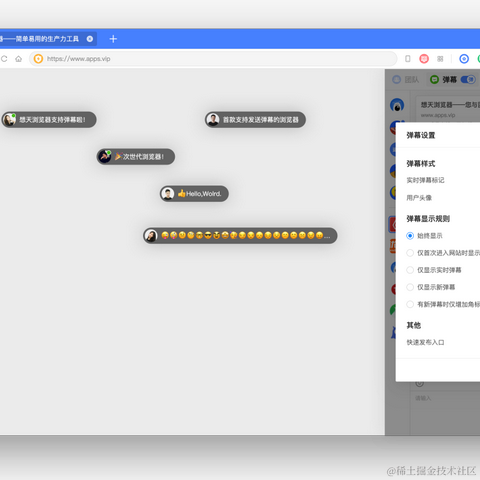Click the circular icon above 请输入 field
The width and height of the screenshot is (480, 480).
(420, 384)
